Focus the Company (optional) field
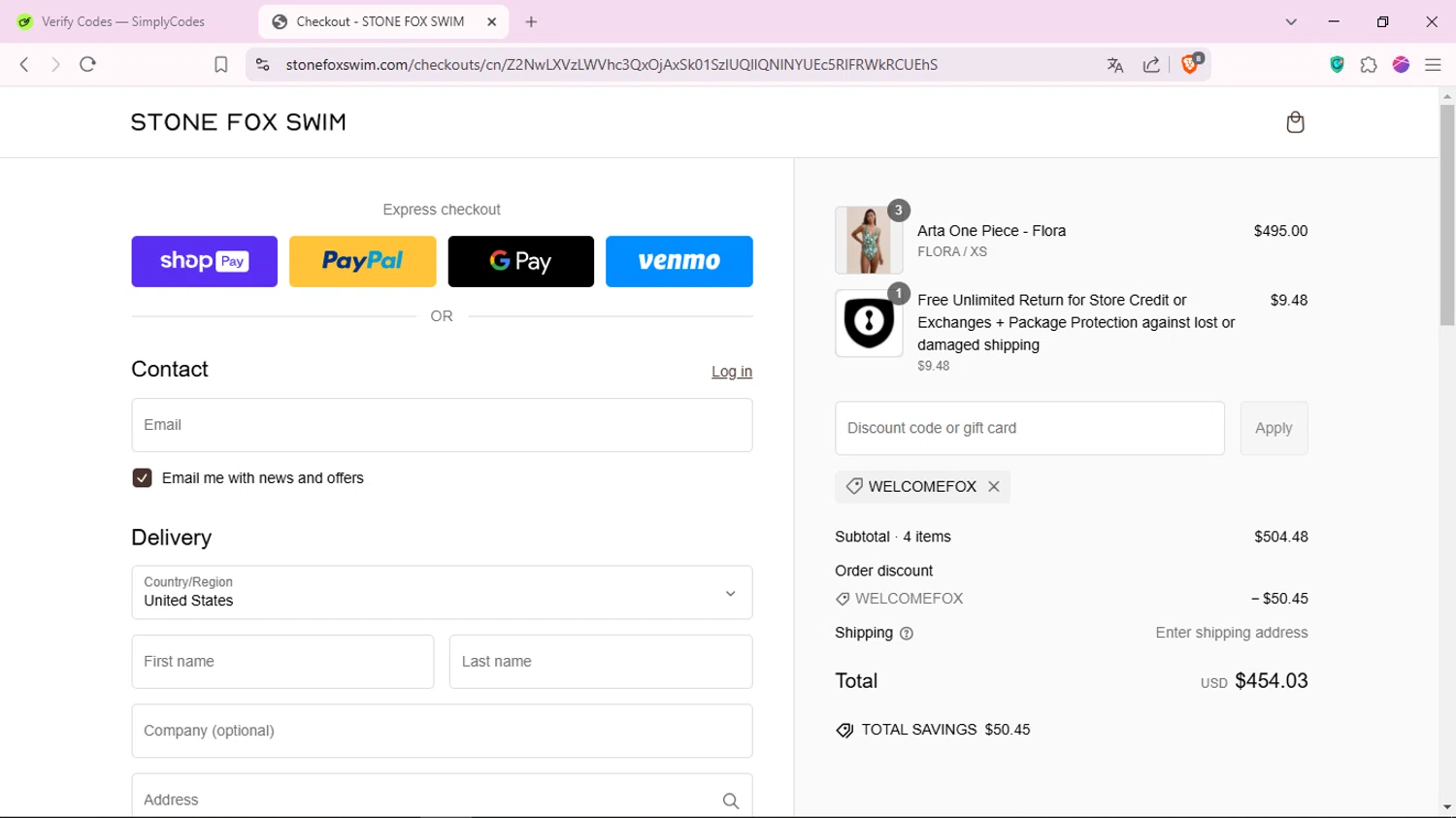The height and width of the screenshot is (818, 1456). [442, 731]
